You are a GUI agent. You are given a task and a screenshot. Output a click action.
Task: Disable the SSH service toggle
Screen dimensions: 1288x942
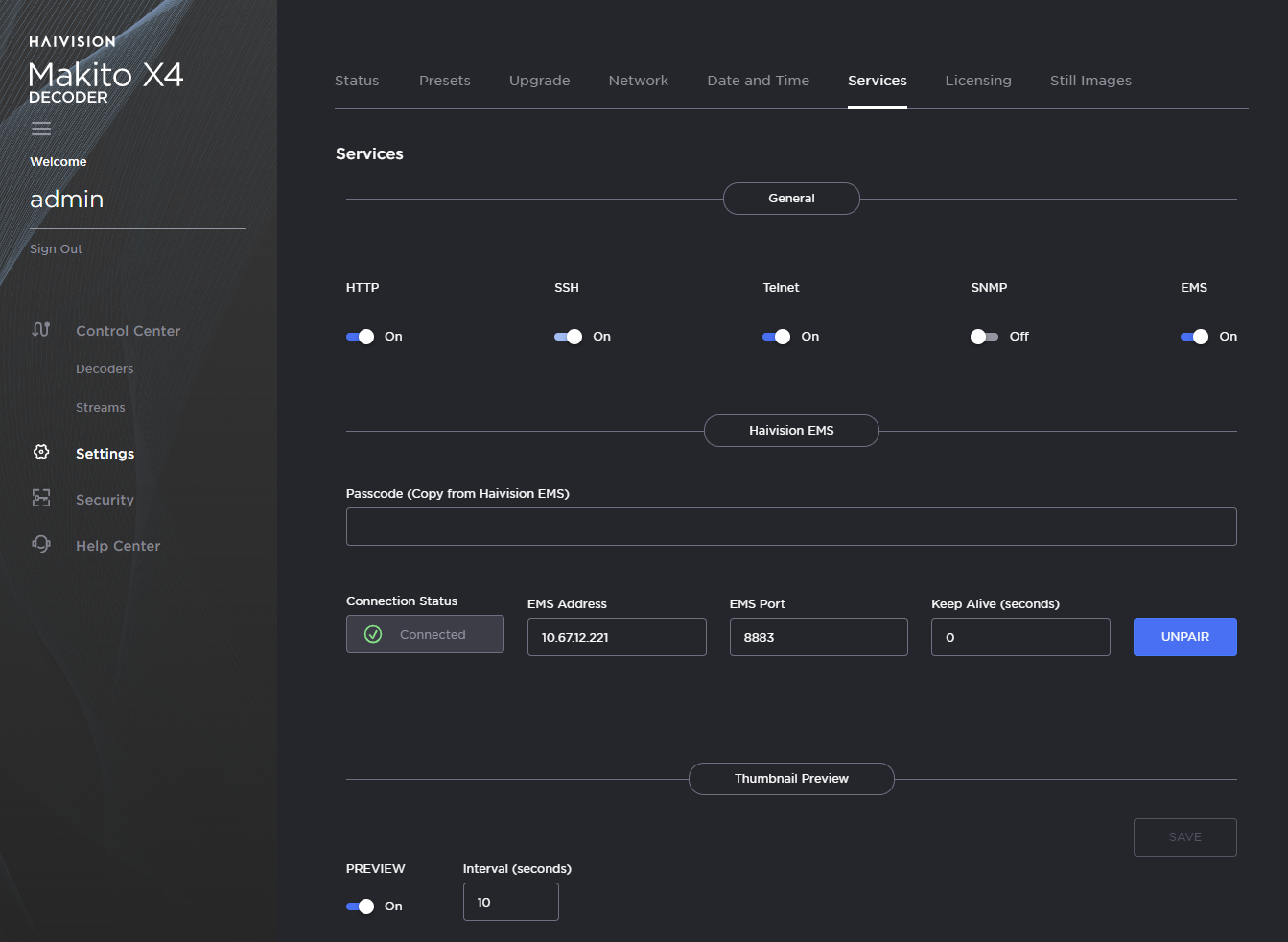pyautogui.click(x=569, y=337)
